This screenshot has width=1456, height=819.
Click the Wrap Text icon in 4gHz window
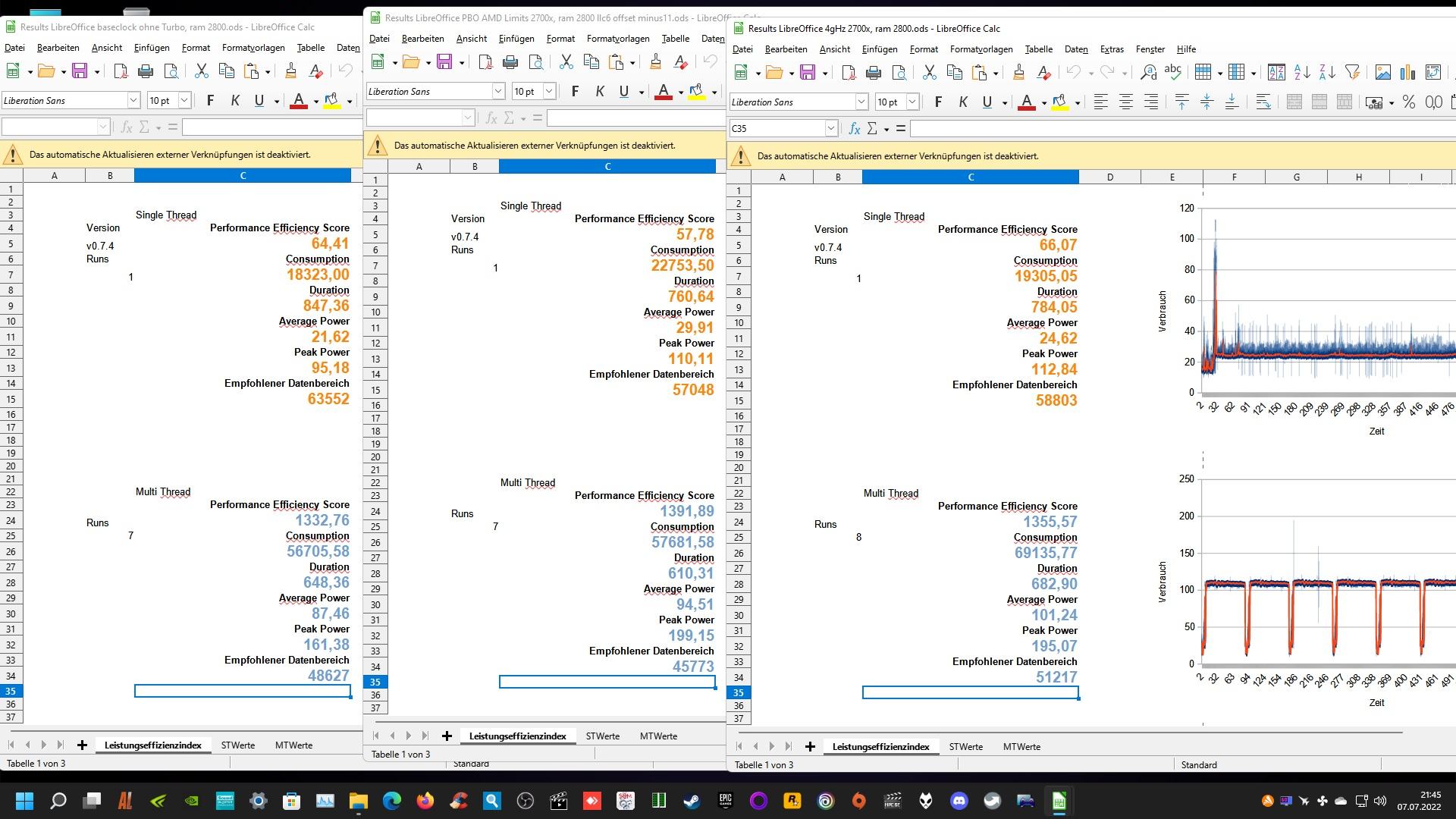[x=1263, y=102]
